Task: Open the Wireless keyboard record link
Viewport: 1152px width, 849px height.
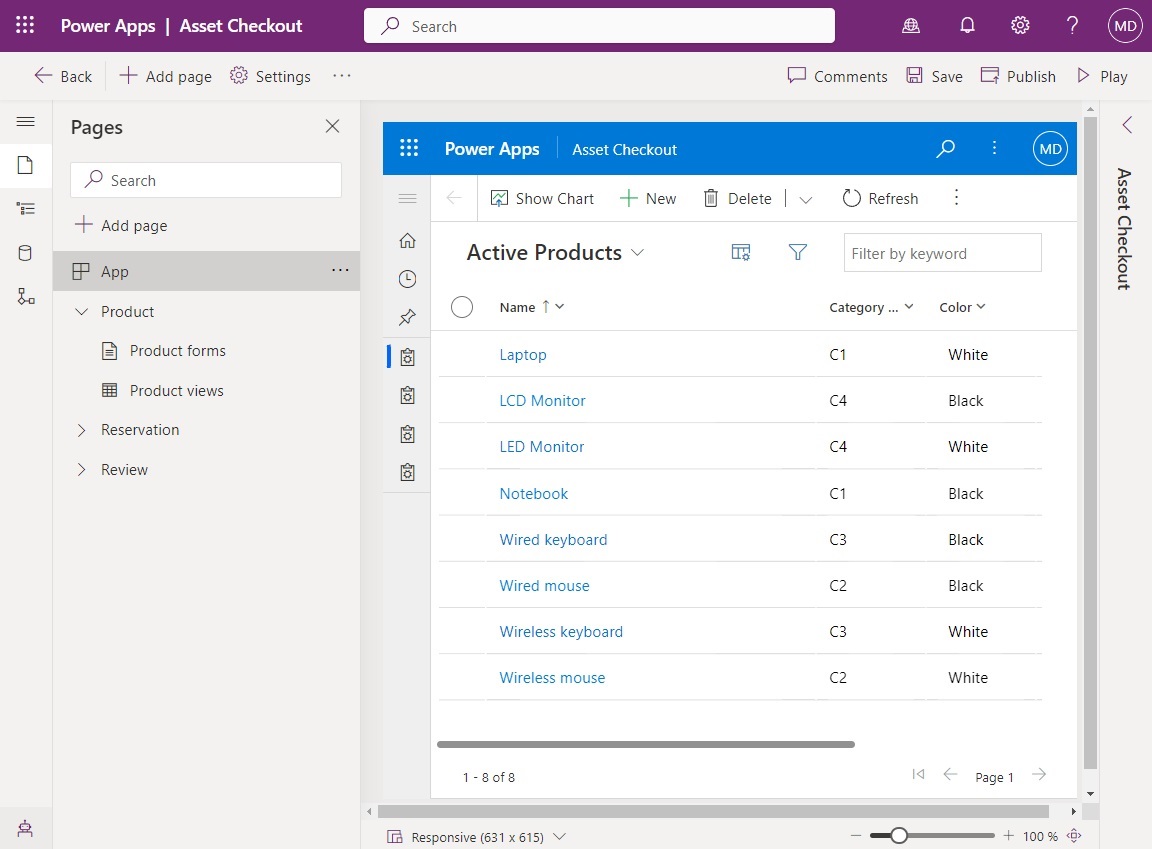Action: click(561, 631)
